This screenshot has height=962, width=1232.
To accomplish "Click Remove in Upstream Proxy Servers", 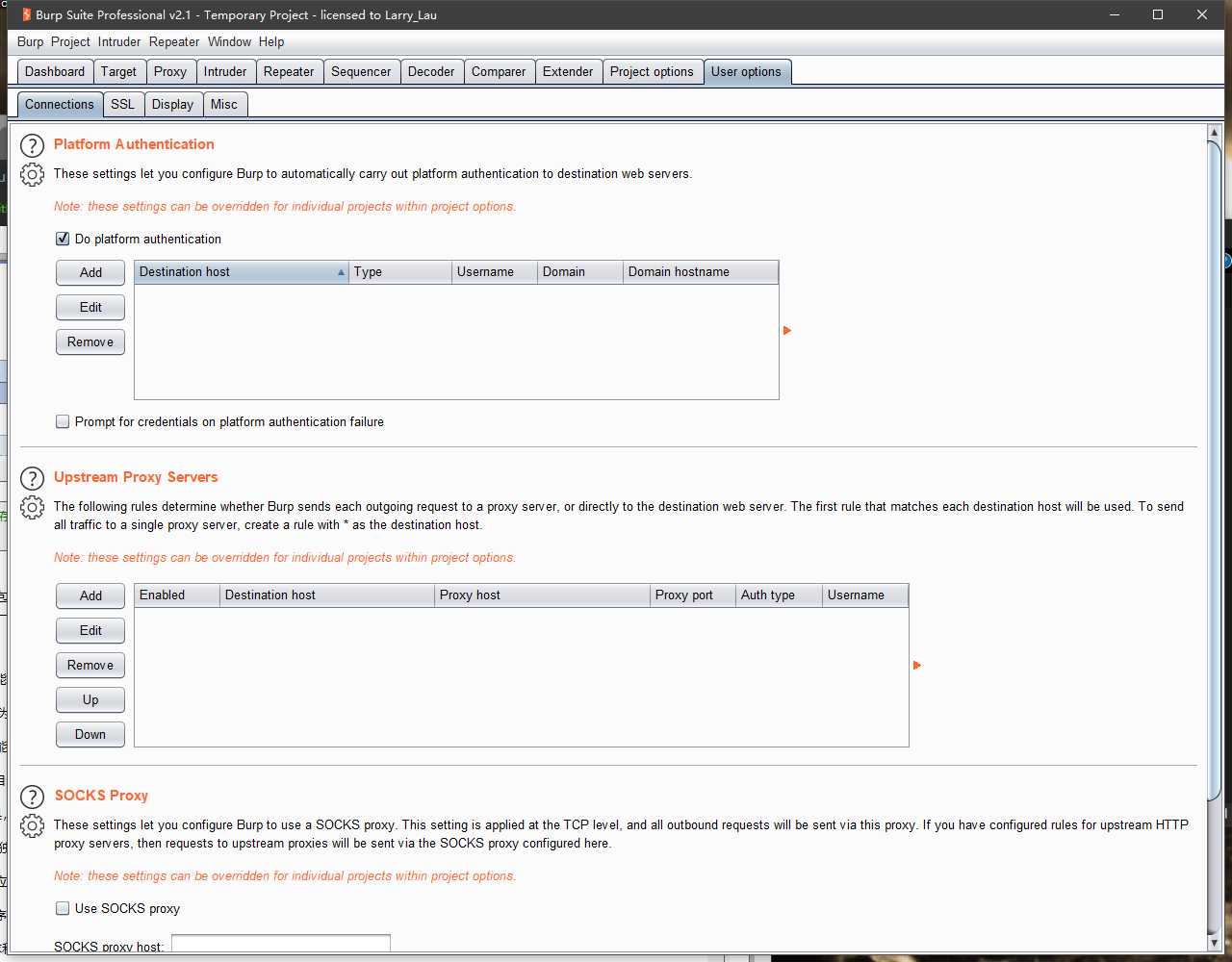I will click(90, 665).
